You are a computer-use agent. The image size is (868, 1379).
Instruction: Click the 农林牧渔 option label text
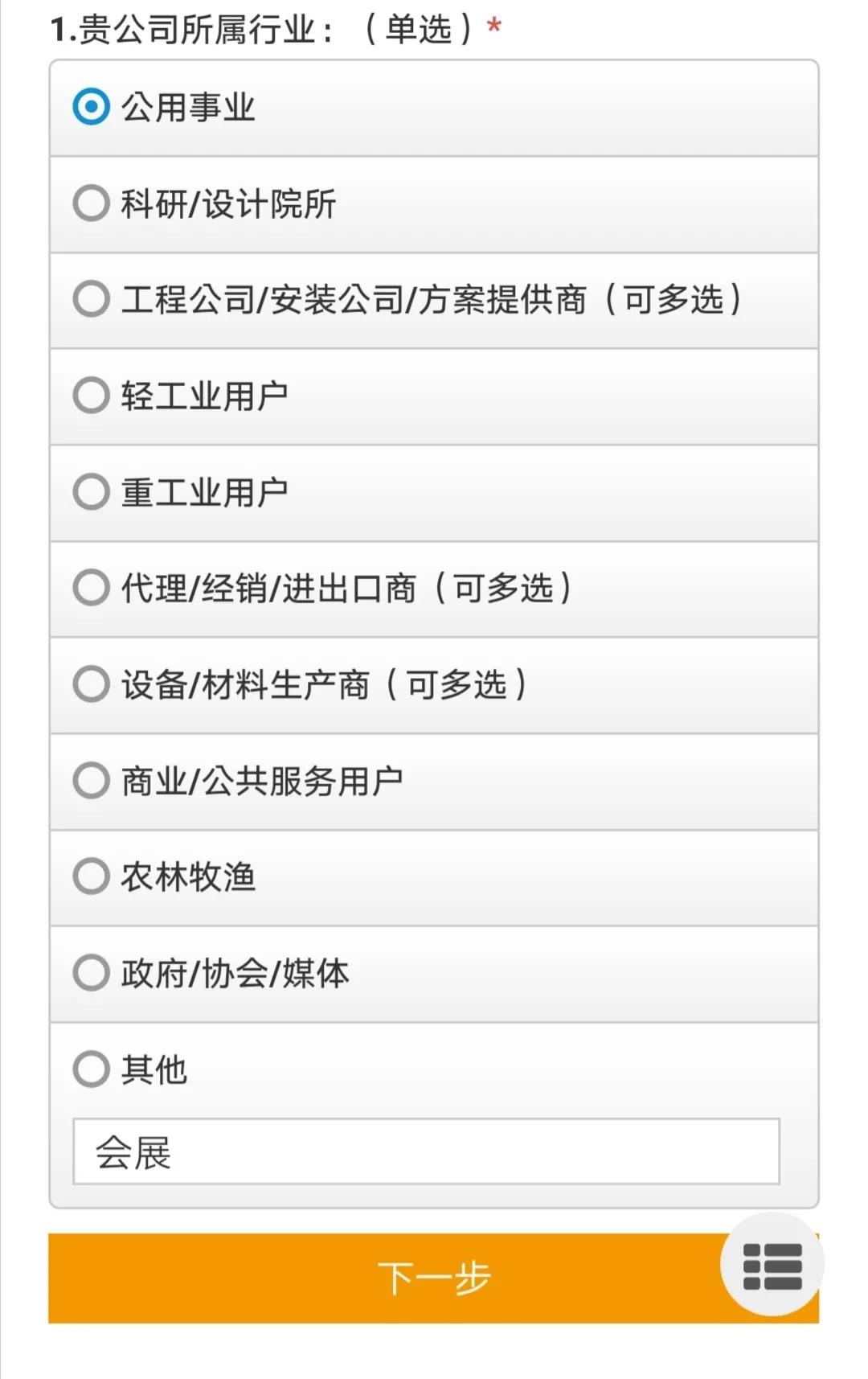point(188,877)
